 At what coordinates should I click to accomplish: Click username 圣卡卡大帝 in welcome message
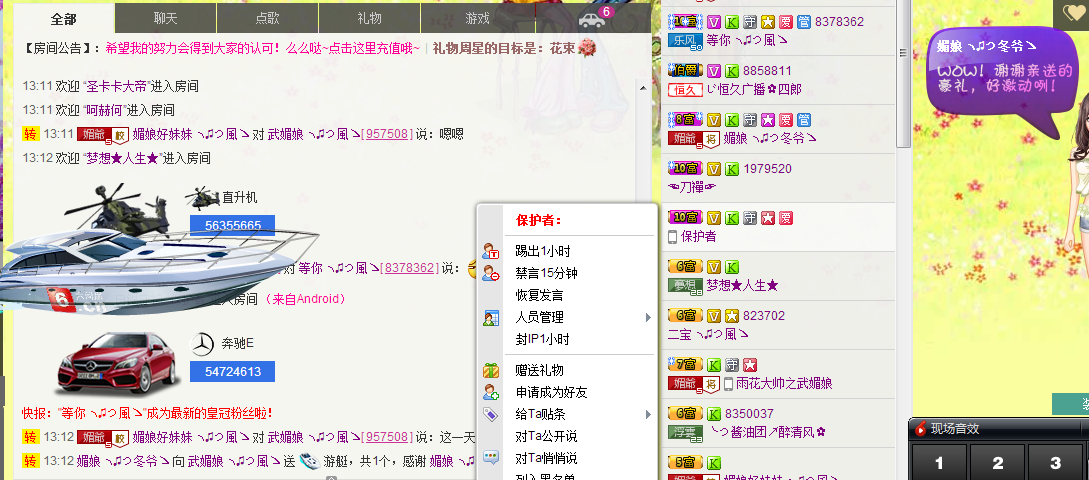(116, 87)
